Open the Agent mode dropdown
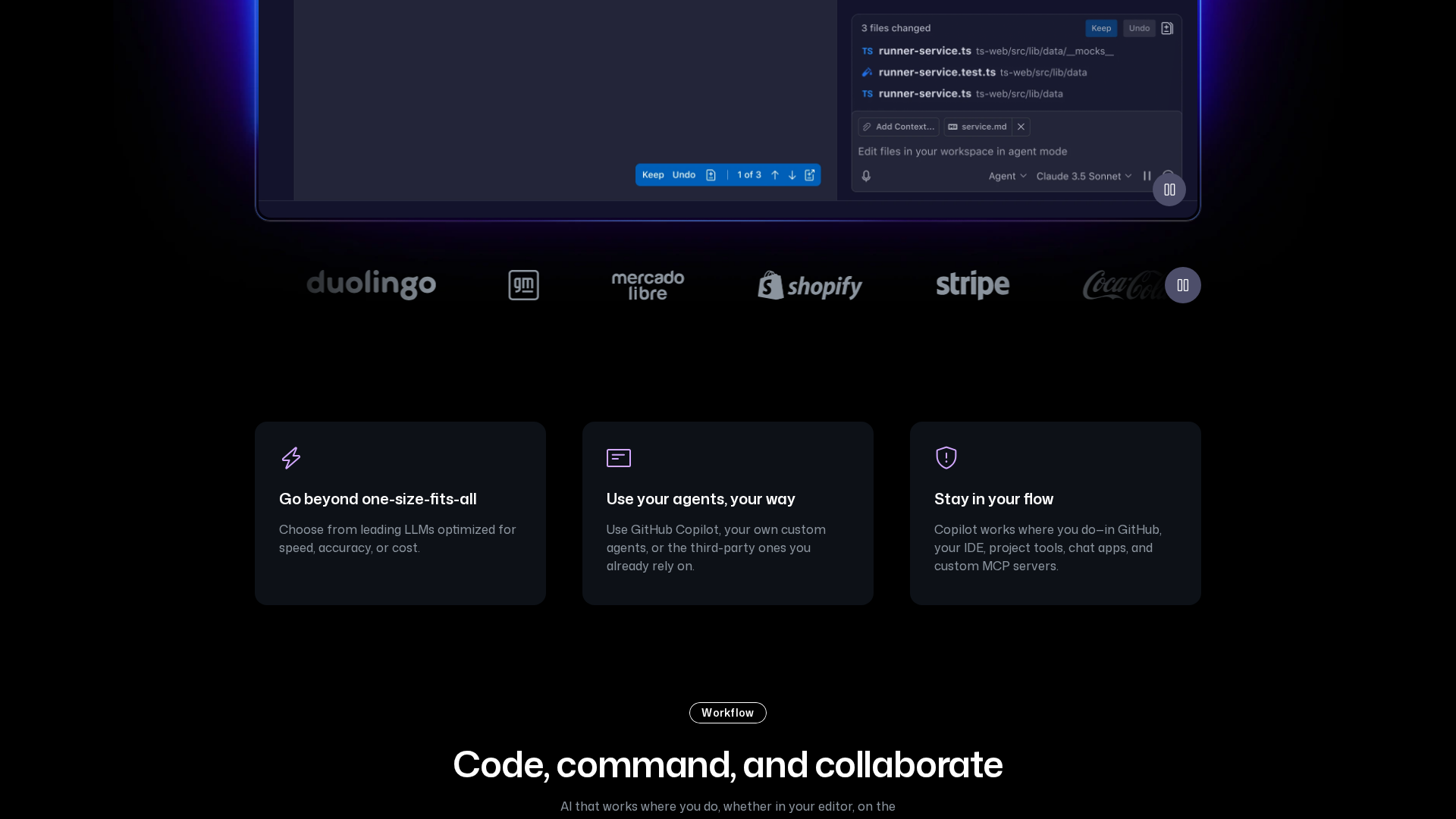Viewport: 1456px width, 819px height. pos(1007,176)
